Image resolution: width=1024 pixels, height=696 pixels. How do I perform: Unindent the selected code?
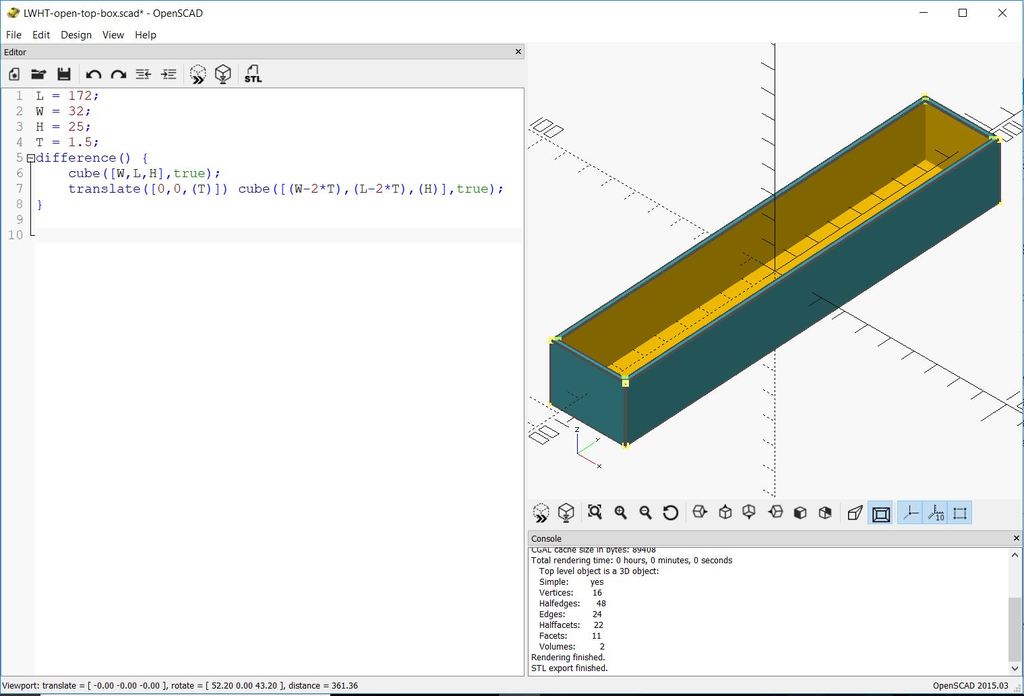(143, 74)
